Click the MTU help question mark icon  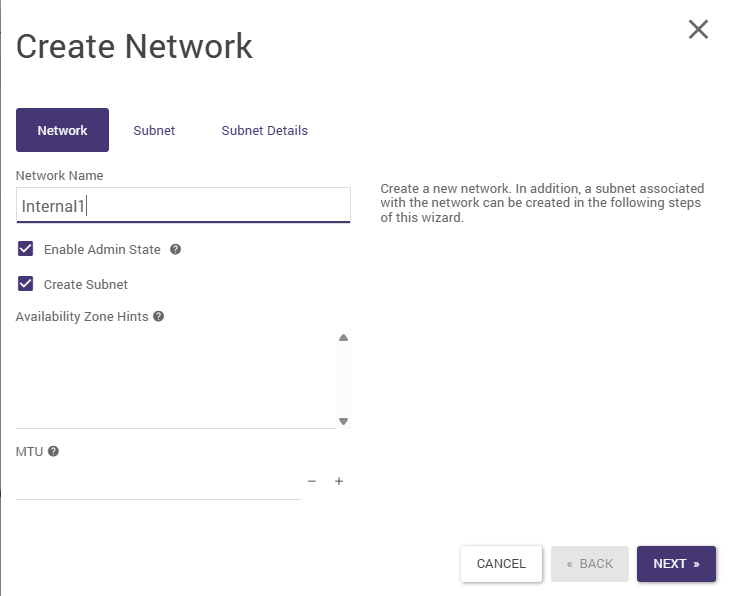(x=53, y=451)
